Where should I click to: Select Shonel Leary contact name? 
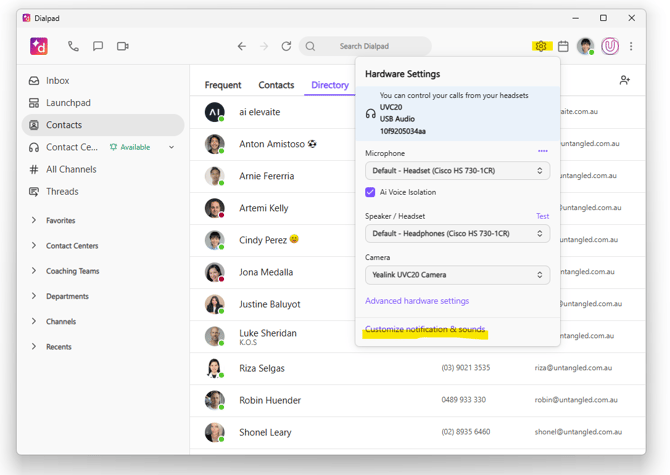pyautogui.click(x=265, y=432)
